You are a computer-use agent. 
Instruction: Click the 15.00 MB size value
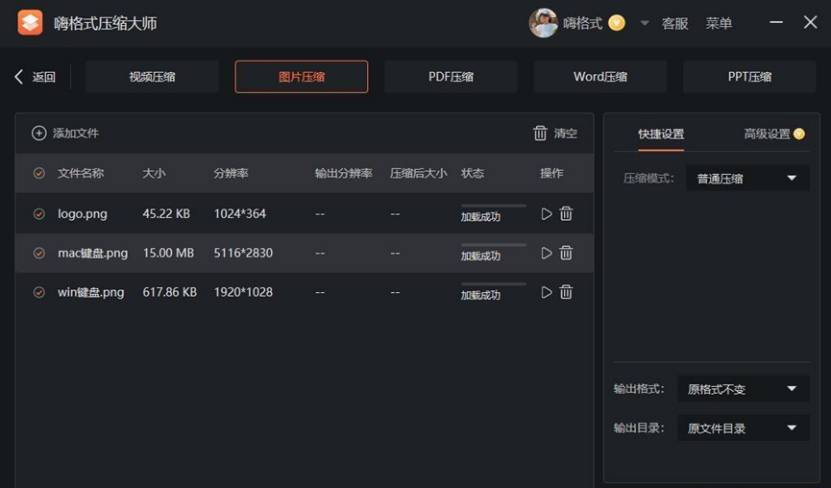(168, 253)
